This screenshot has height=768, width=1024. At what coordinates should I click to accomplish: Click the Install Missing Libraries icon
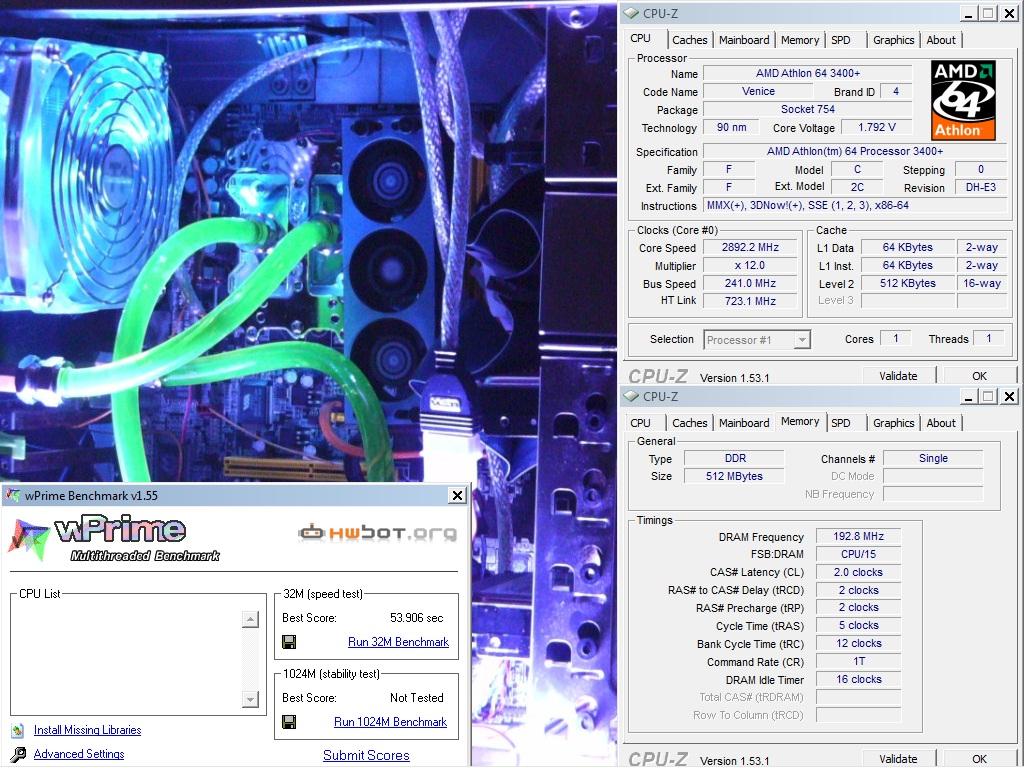(x=18, y=730)
